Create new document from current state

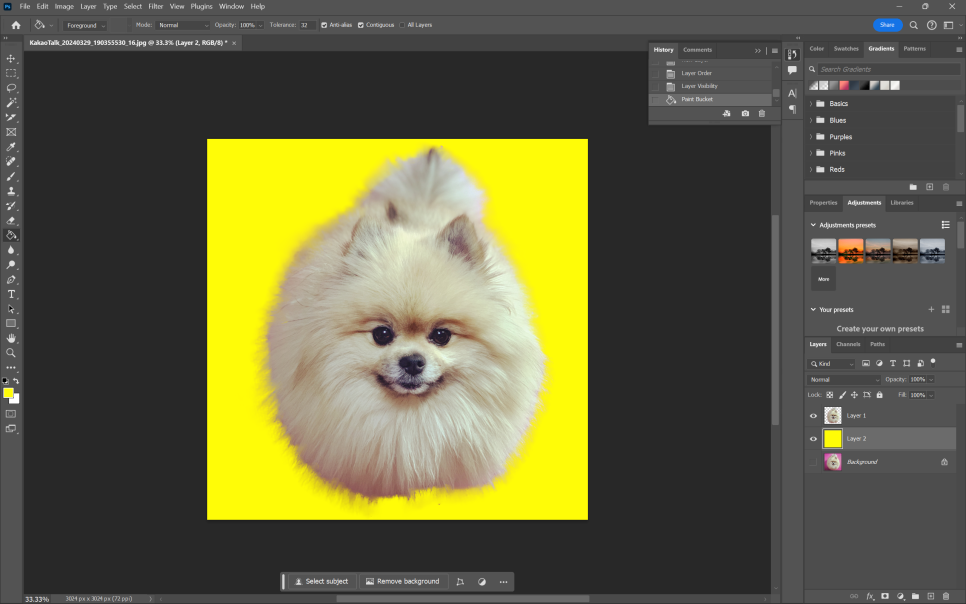pos(727,113)
